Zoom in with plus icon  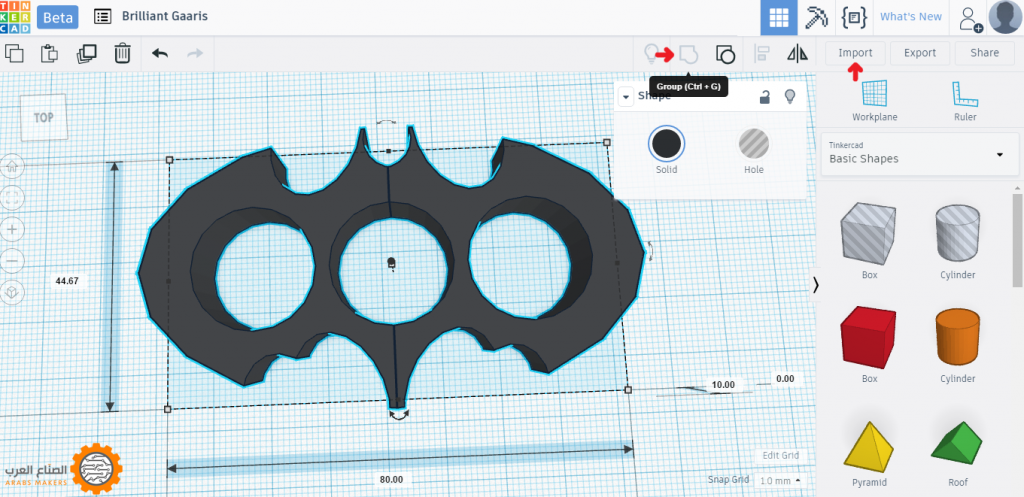(12, 229)
